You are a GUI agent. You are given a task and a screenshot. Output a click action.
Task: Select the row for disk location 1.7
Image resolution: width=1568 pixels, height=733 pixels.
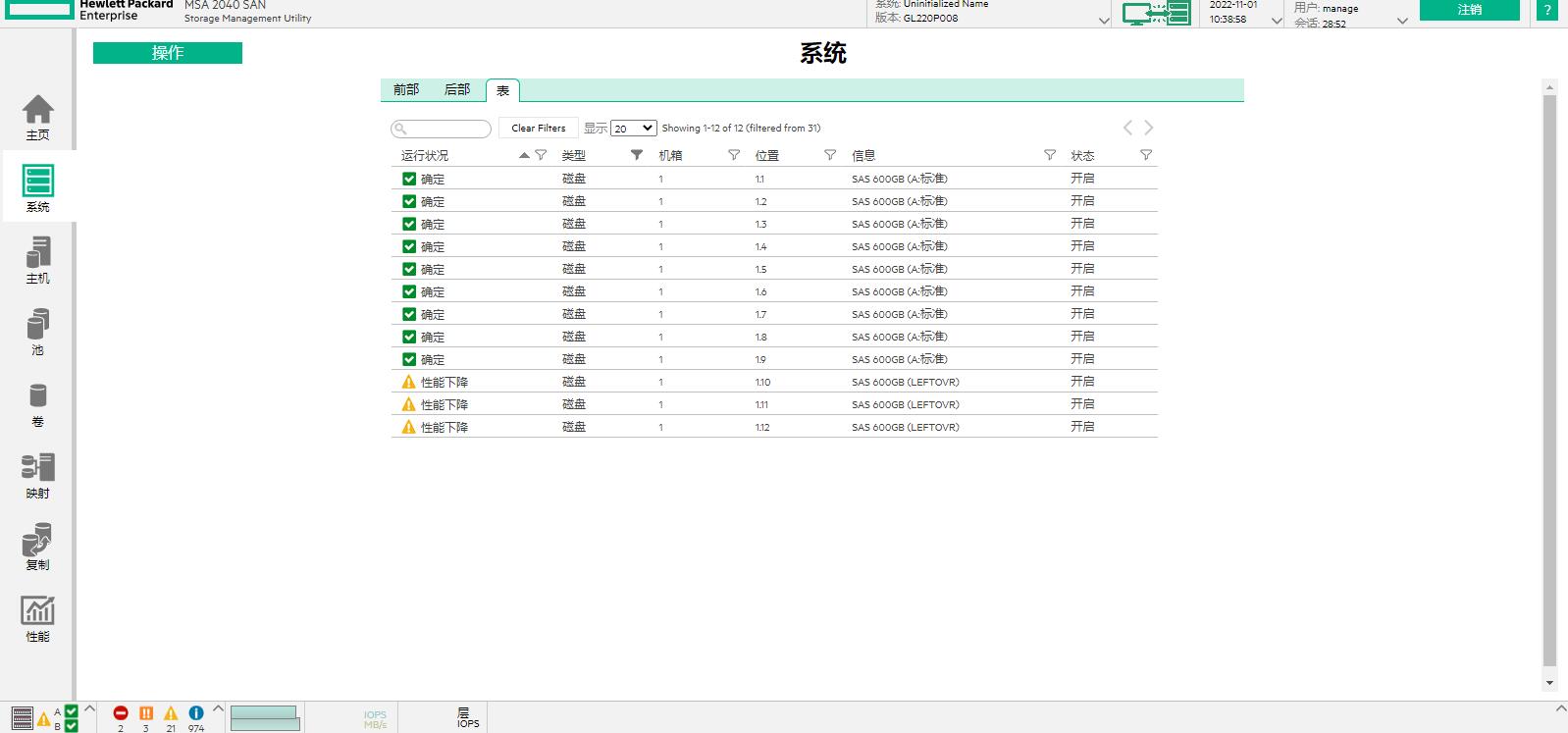point(774,314)
